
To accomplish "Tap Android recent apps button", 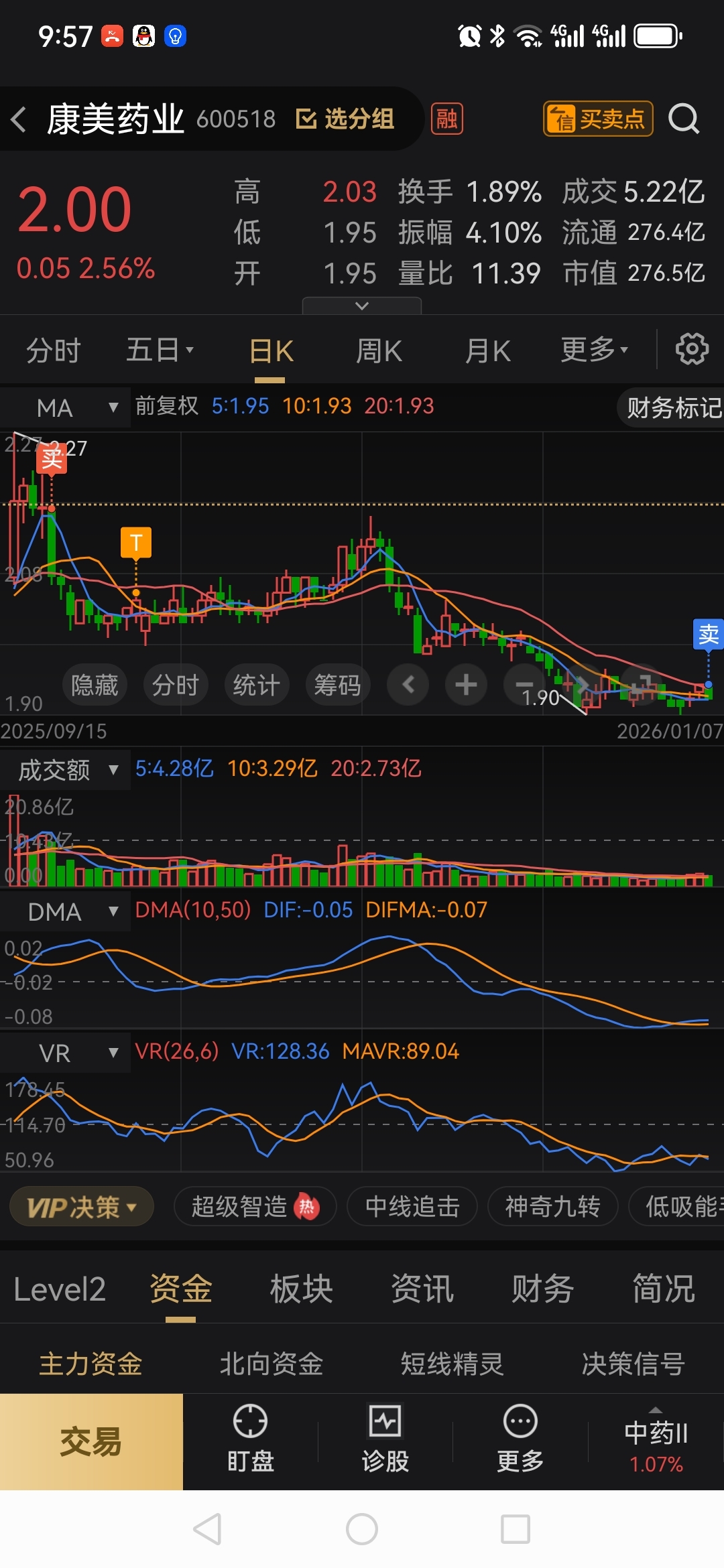I will point(516,1529).
